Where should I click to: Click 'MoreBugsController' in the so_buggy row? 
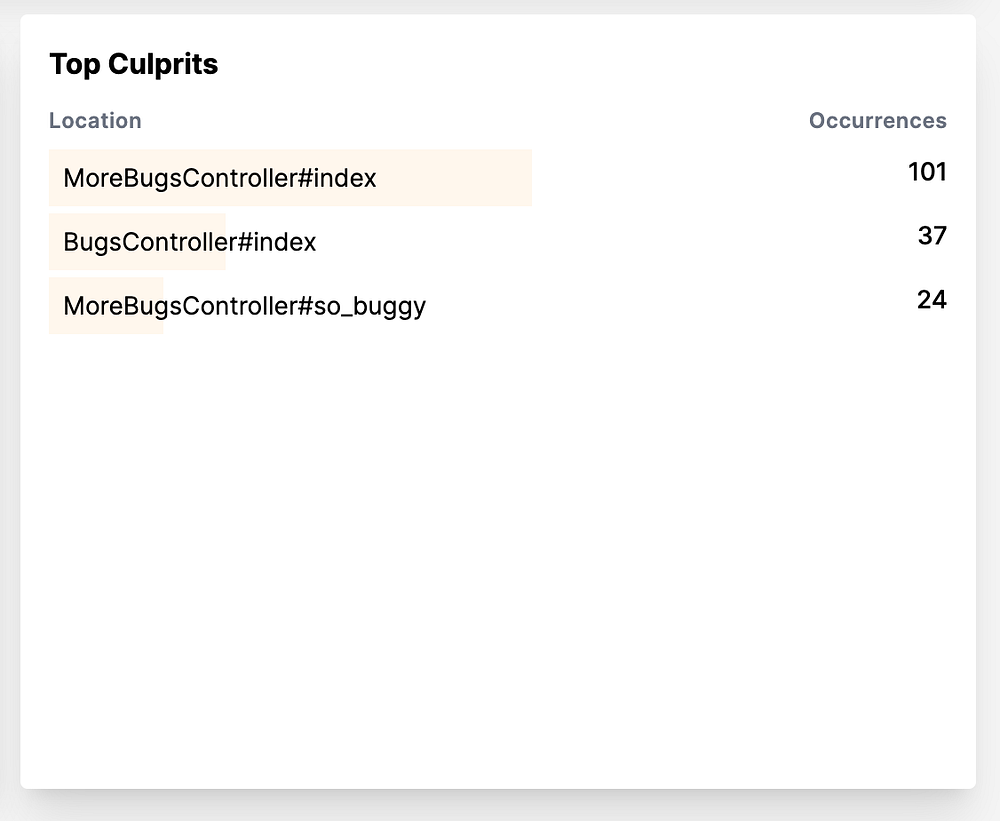pos(180,306)
